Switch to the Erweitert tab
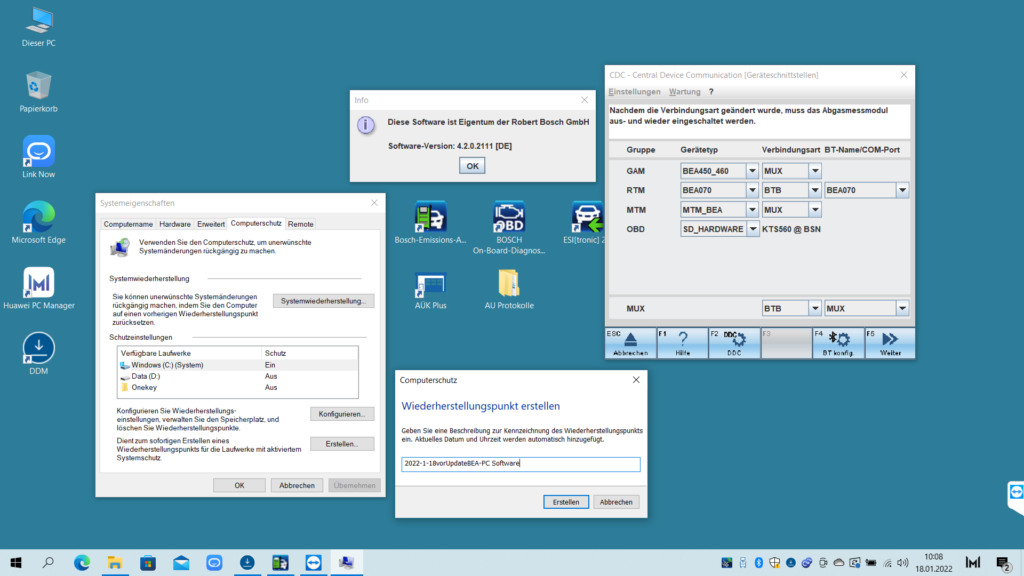Viewport: 1024px width, 576px height. tap(211, 224)
